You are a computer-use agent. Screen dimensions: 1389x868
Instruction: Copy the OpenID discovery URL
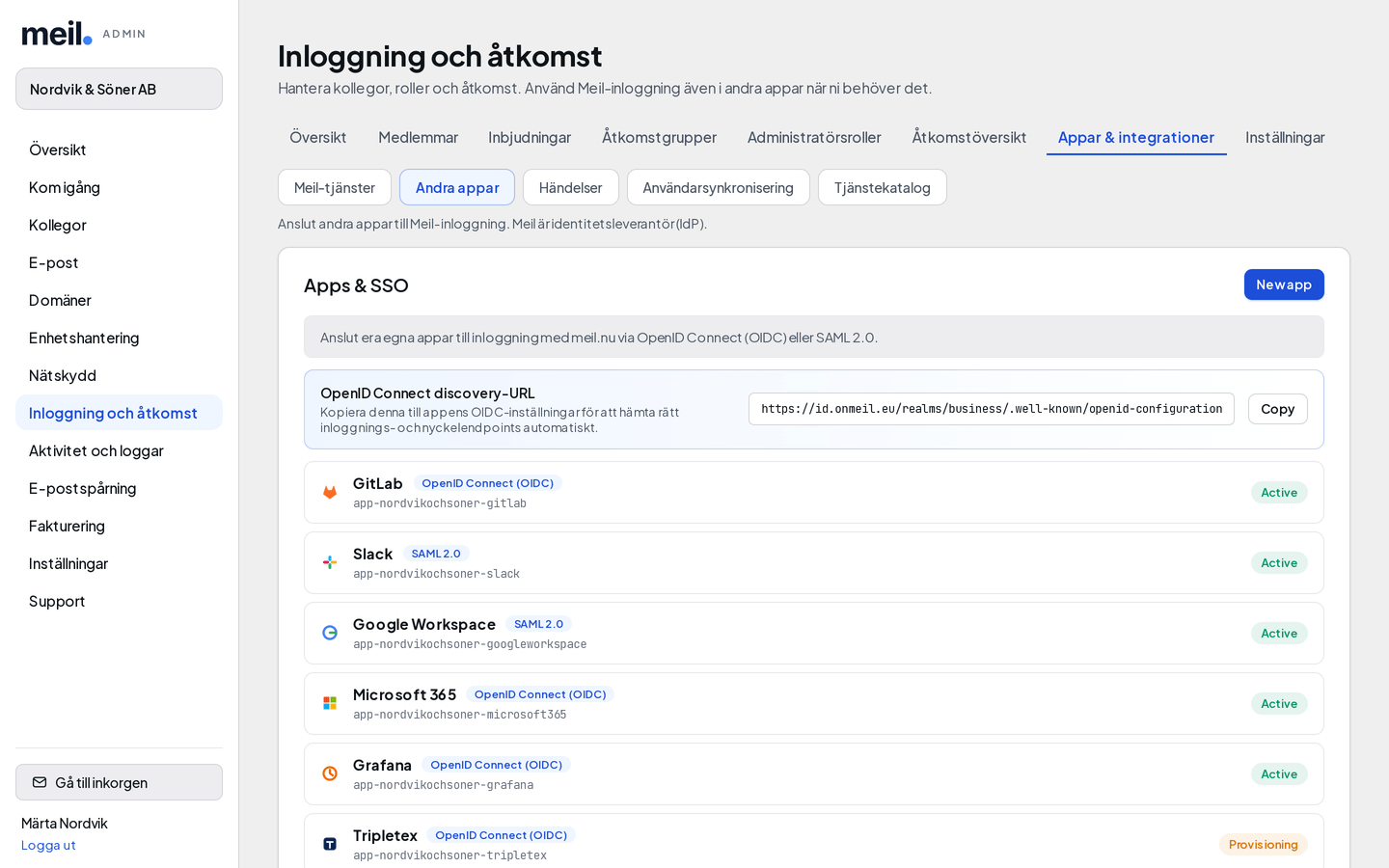pyautogui.click(x=1277, y=409)
